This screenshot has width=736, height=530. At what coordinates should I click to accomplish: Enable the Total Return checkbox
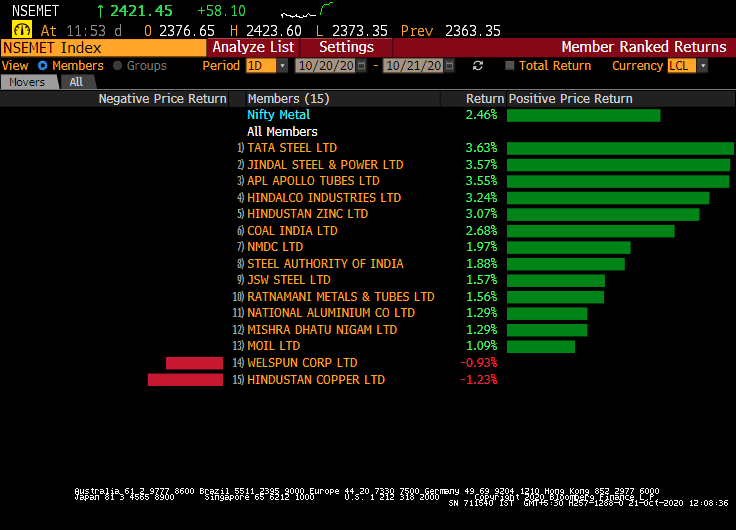point(510,66)
